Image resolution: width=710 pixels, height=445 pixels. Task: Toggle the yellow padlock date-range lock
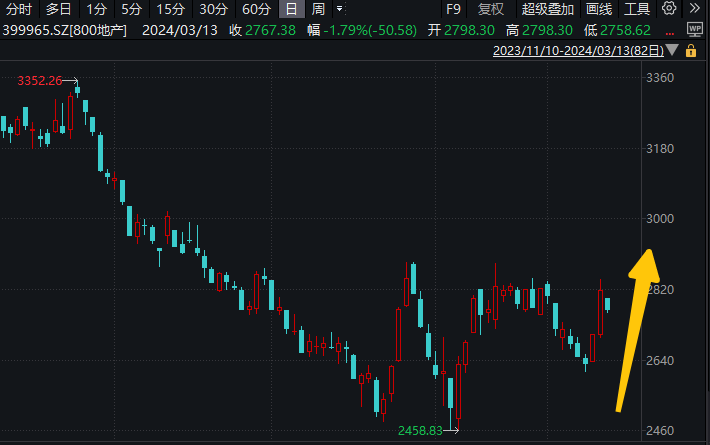691,50
